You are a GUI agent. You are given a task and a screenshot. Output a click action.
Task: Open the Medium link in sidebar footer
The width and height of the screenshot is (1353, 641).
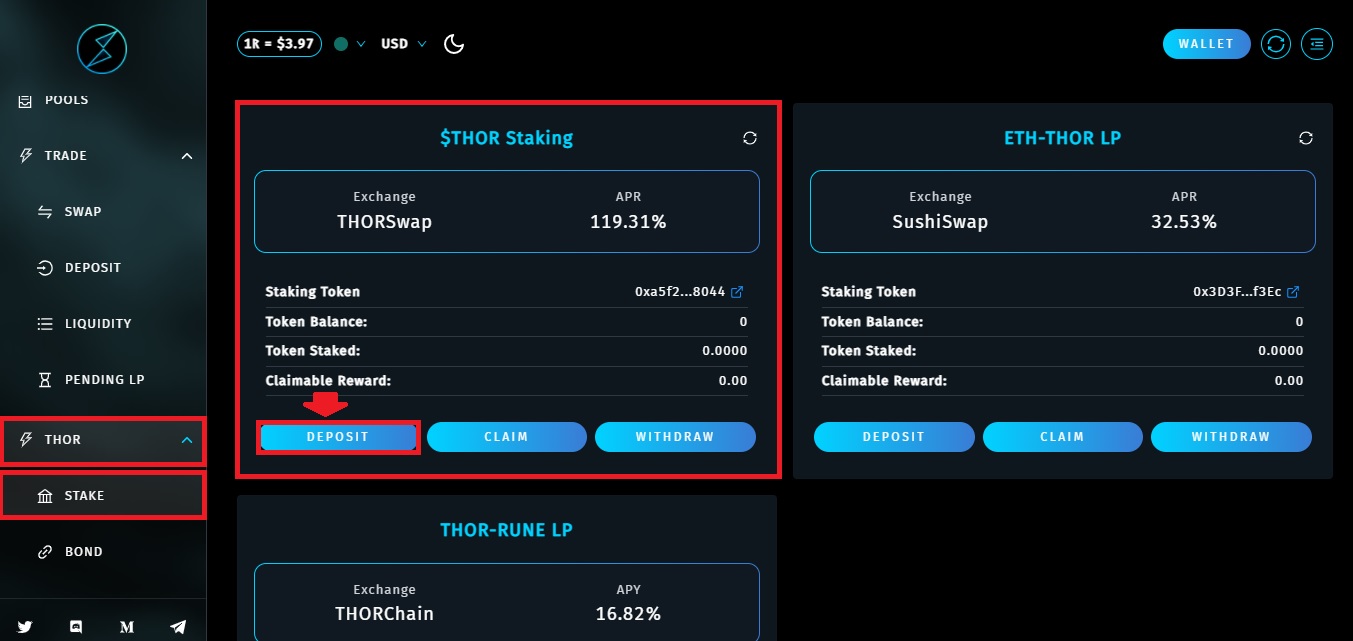[x=127, y=627]
